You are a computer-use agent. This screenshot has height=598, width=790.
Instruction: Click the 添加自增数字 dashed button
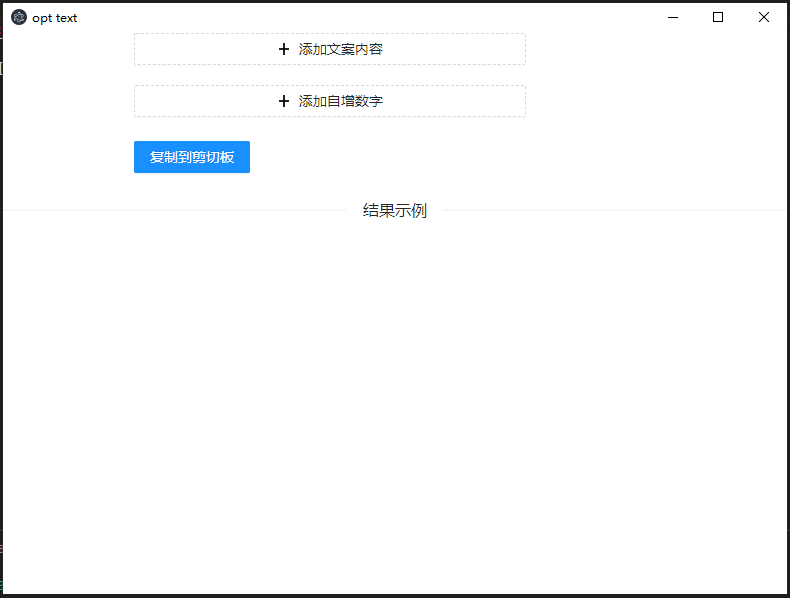coord(330,101)
